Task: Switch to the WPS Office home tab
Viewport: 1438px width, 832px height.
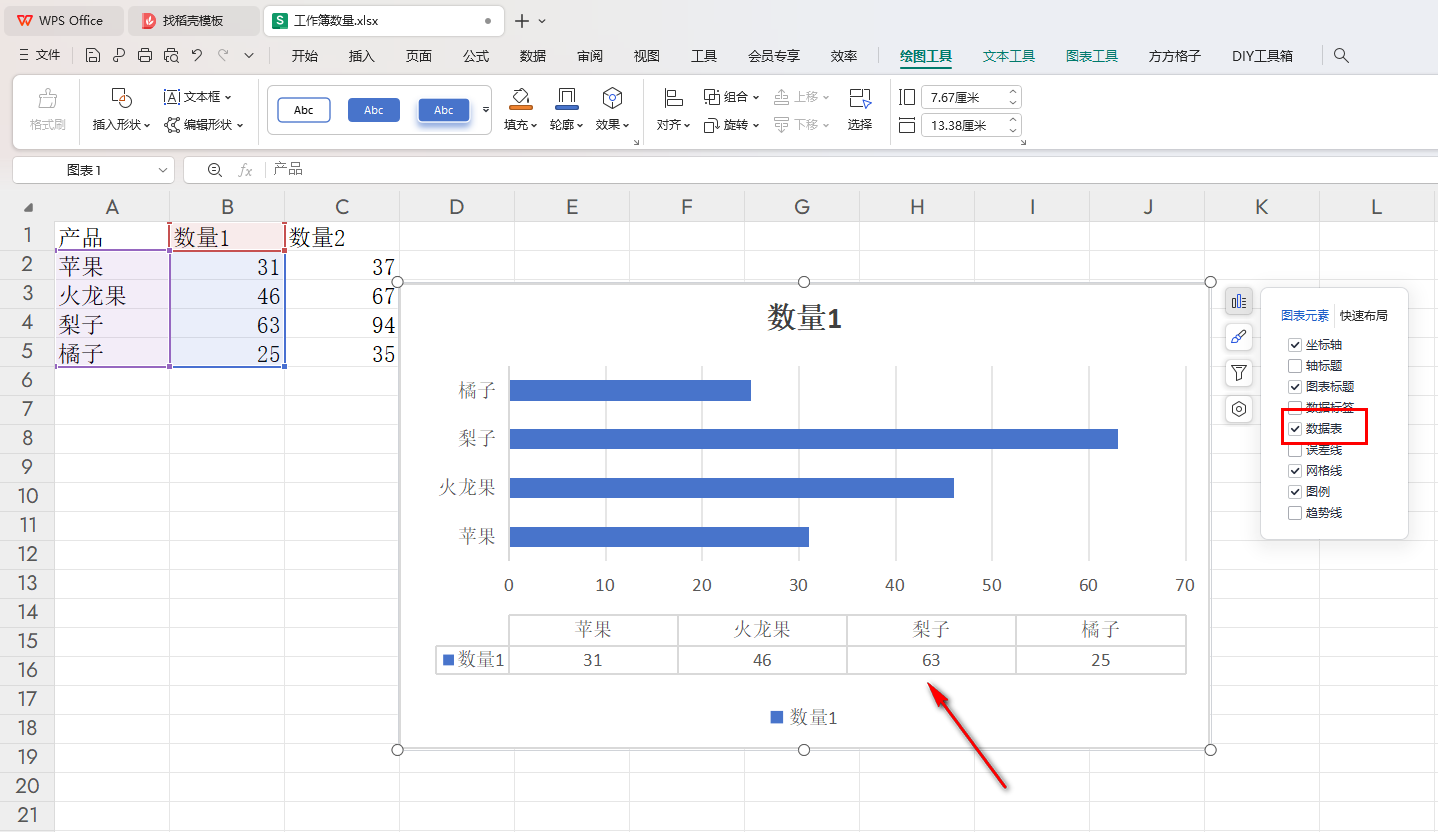Action: 62,20
